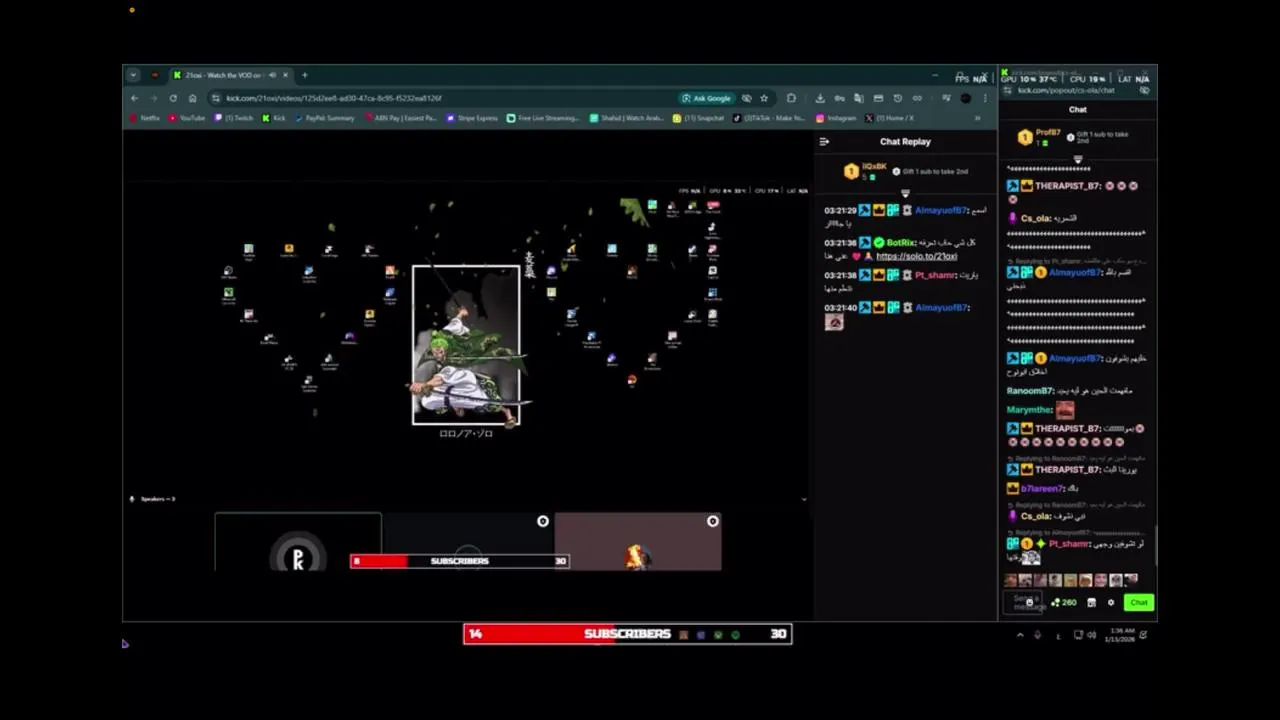Screen dimensions: 1280x720
Task: Open RanoomB7 username in popout chat
Action: (x=1029, y=391)
